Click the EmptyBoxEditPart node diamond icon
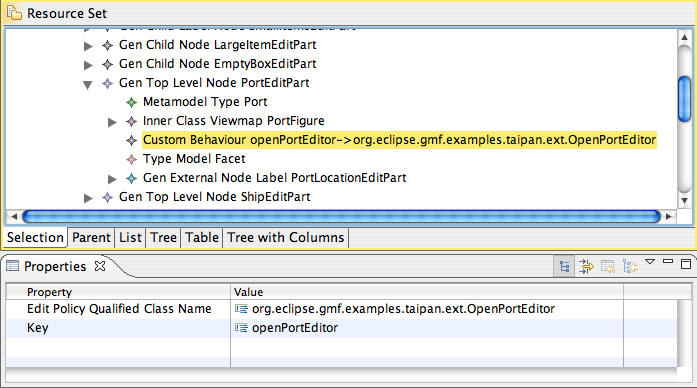The height and width of the screenshot is (388, 697). (107, 64)
